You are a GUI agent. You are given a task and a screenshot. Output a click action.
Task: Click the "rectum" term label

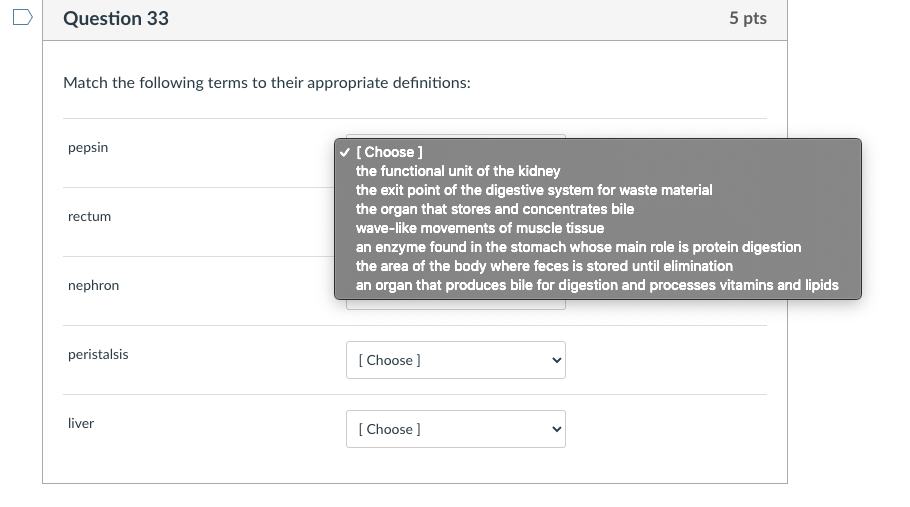(89, 217)
